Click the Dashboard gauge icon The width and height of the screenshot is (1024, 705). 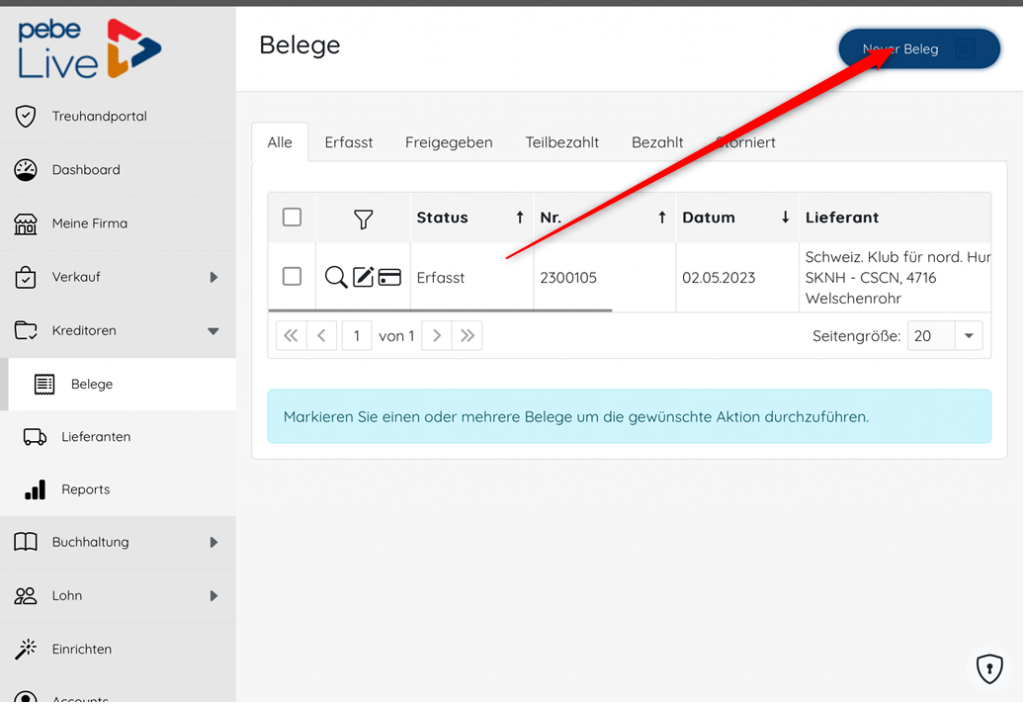click(x=25, y=170)
